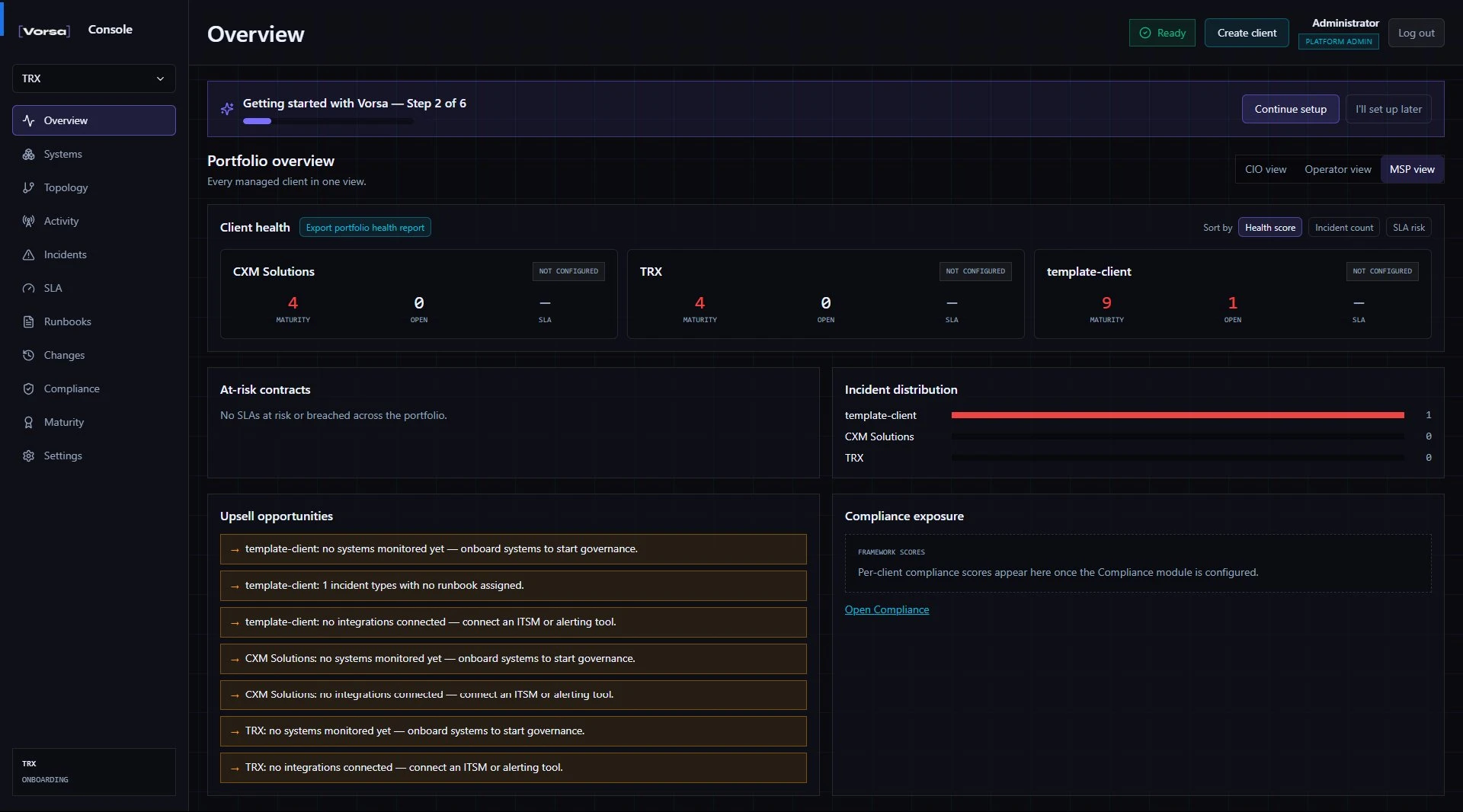This screenshot has height=812, width=1463.
Task: Click the Ready status button
Action: coord(1162,33)
